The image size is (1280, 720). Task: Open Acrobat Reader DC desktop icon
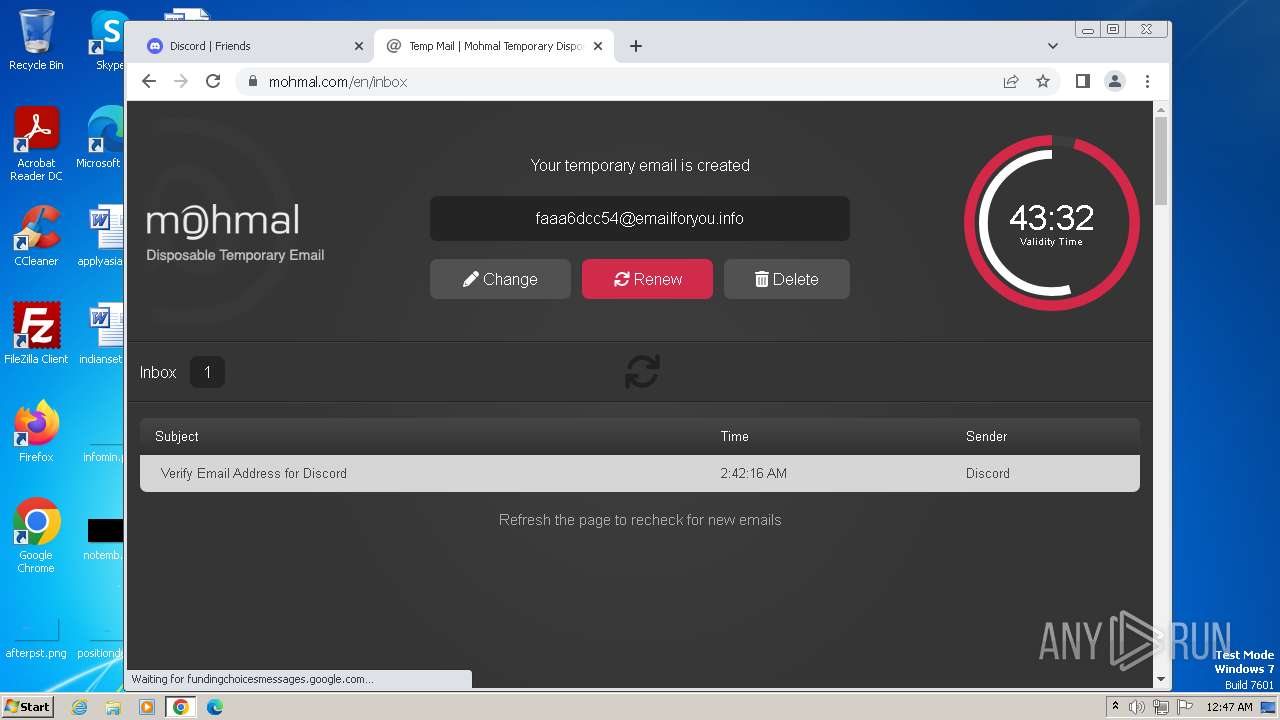(x=36, y=144)
